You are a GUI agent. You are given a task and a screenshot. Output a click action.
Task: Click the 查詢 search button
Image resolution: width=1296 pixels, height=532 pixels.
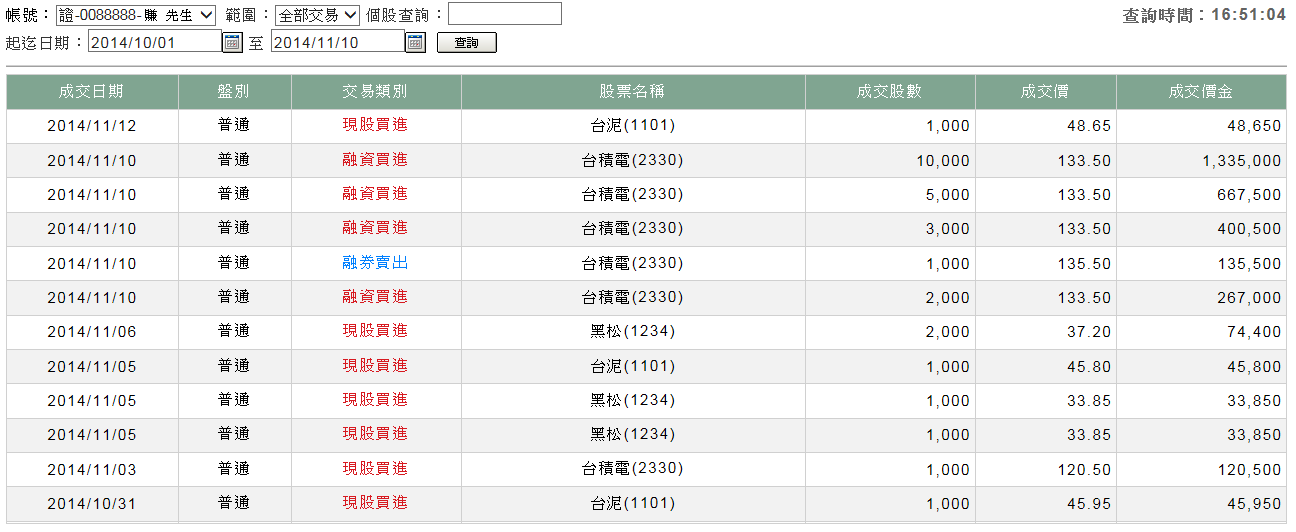[466, 43]
